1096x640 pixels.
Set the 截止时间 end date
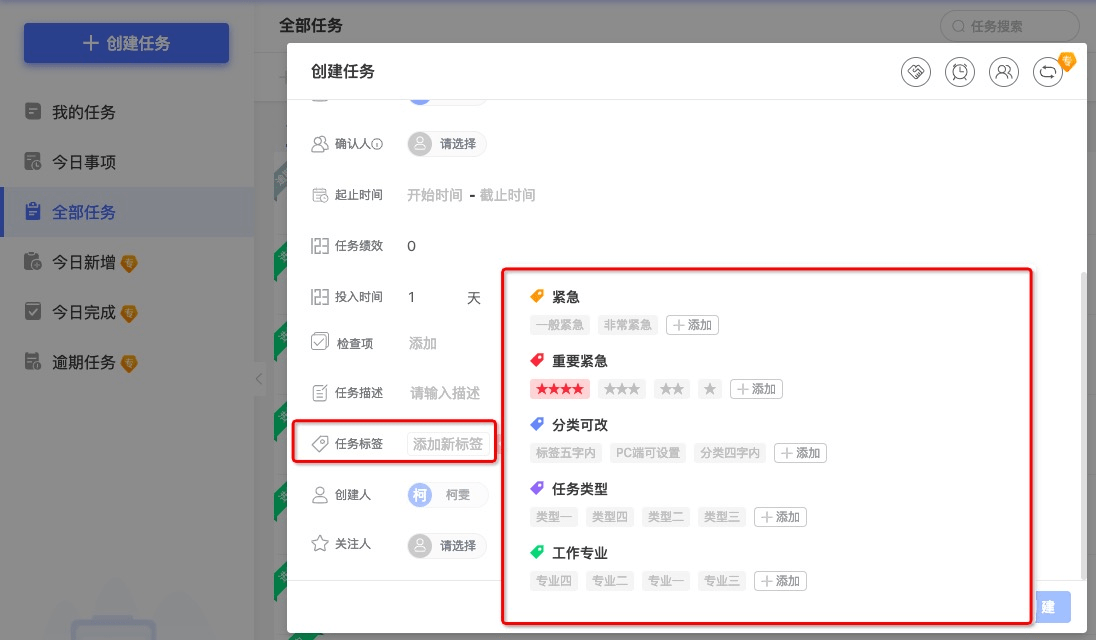(x=507, y=195)
